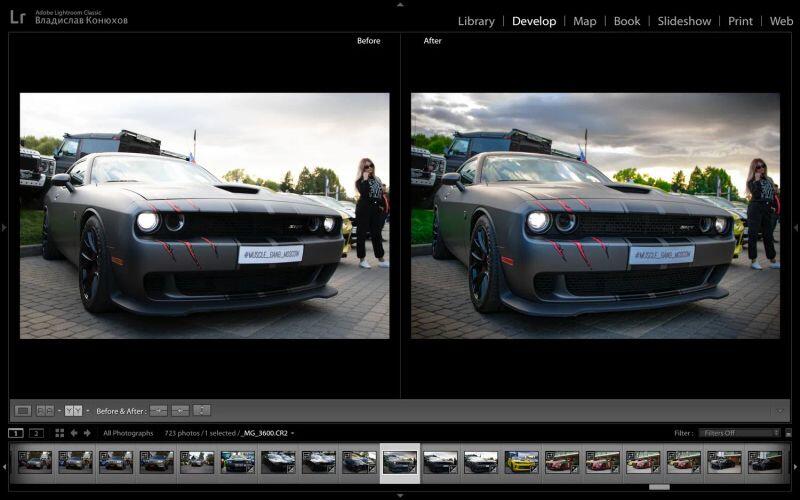Swap Before and After settings icon
The image size is (800, 500).
point(202,411)
